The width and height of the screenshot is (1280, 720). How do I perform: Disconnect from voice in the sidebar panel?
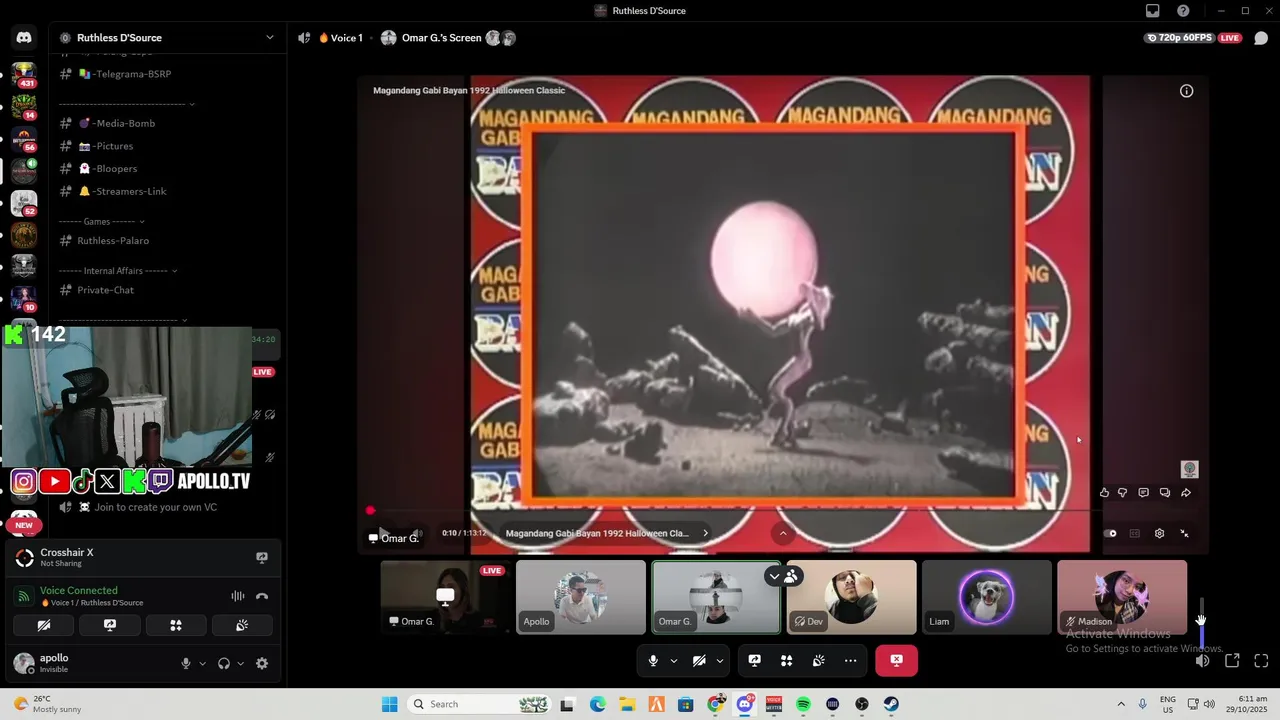coord(262,596)
